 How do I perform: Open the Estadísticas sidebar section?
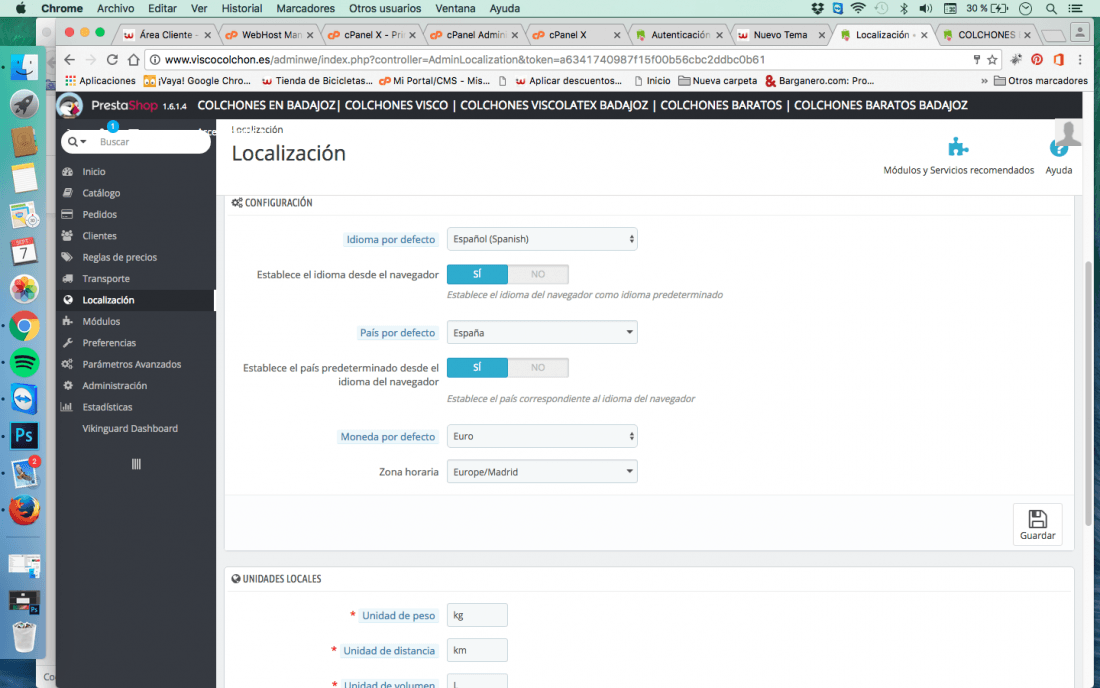point(107,407)
